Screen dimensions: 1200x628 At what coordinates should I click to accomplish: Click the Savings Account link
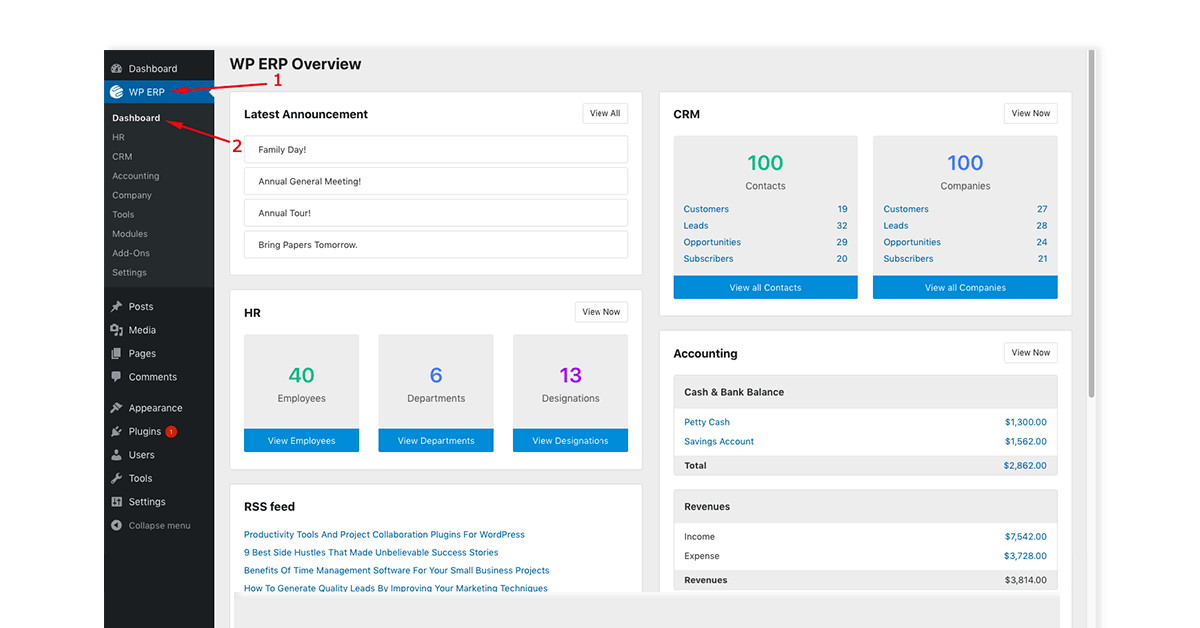pyautogui.click(x=719, y=442)
